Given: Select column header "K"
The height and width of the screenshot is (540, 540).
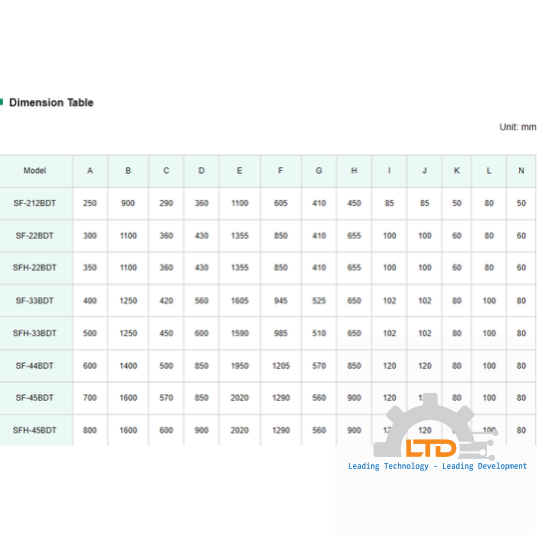Looking at the screenshot, I should (x=457, y=170).
